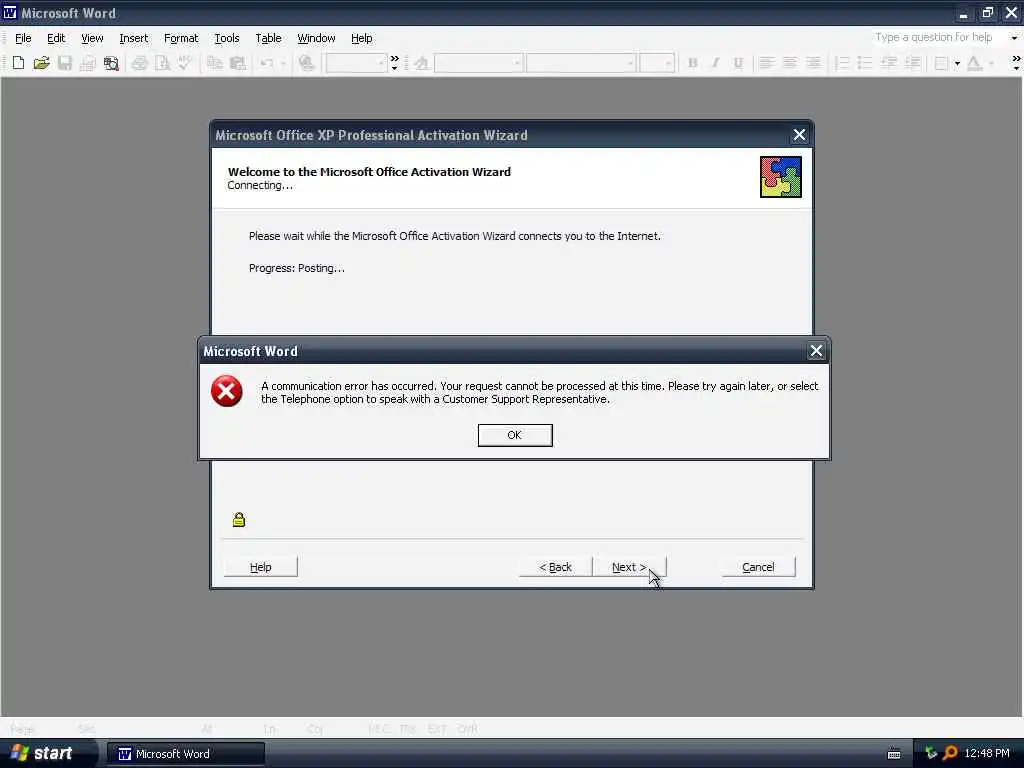
Task: Click the Font Color icon
Action: pos(974,63)
